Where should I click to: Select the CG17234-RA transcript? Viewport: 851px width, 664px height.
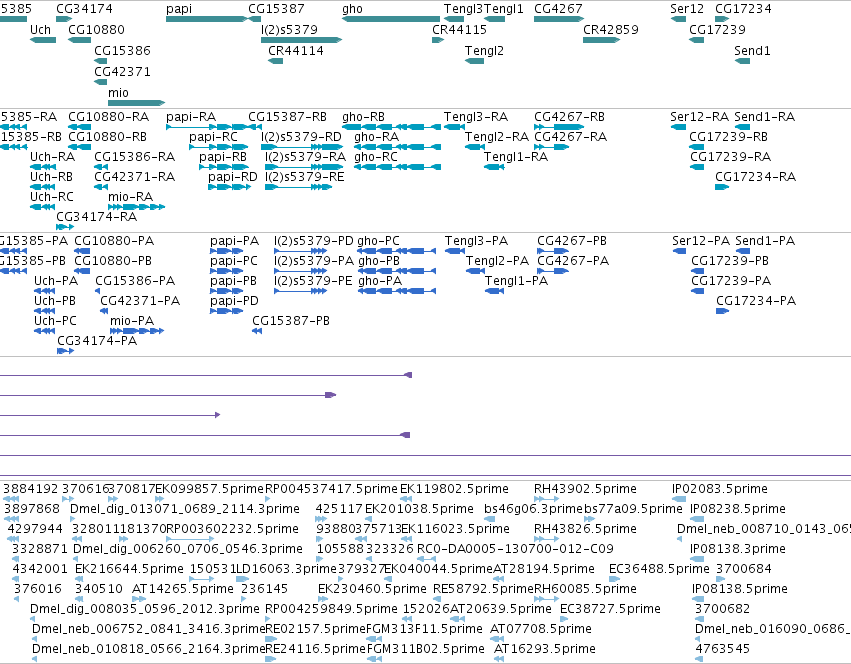pos(722,187)
